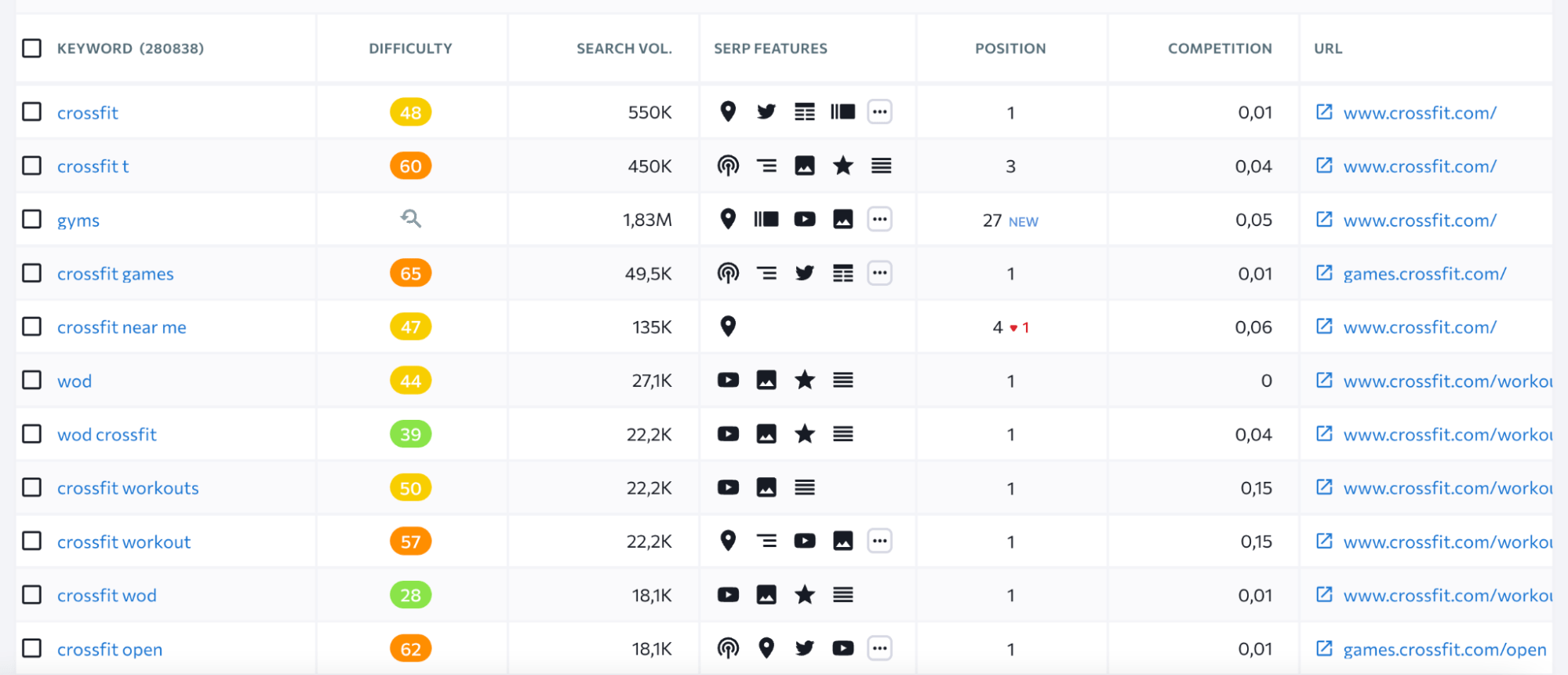This screenshot has width=1568, height=675.
Task: Open external link icon for wod URL
Action: click(1324, 381)
